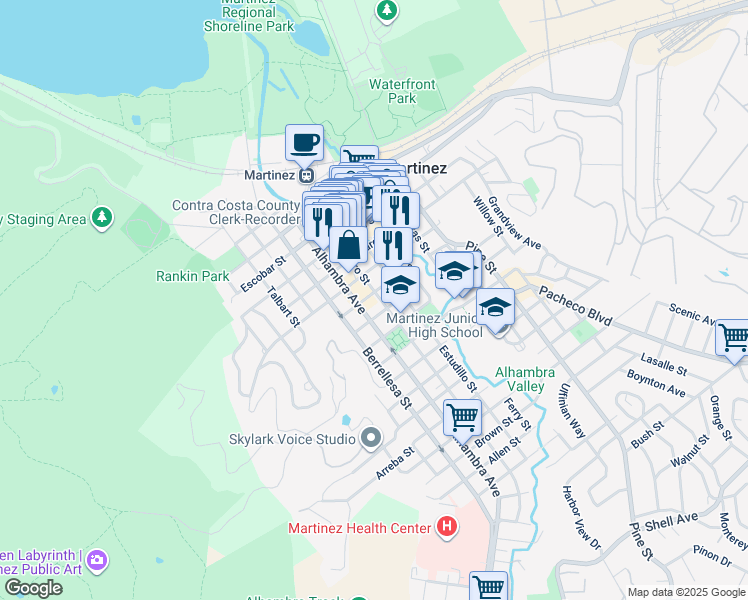Click the Waterfront Park tree icon
The width and height of the screenshot is (748, 600).
pyautogui.click(x=387, y=11)
